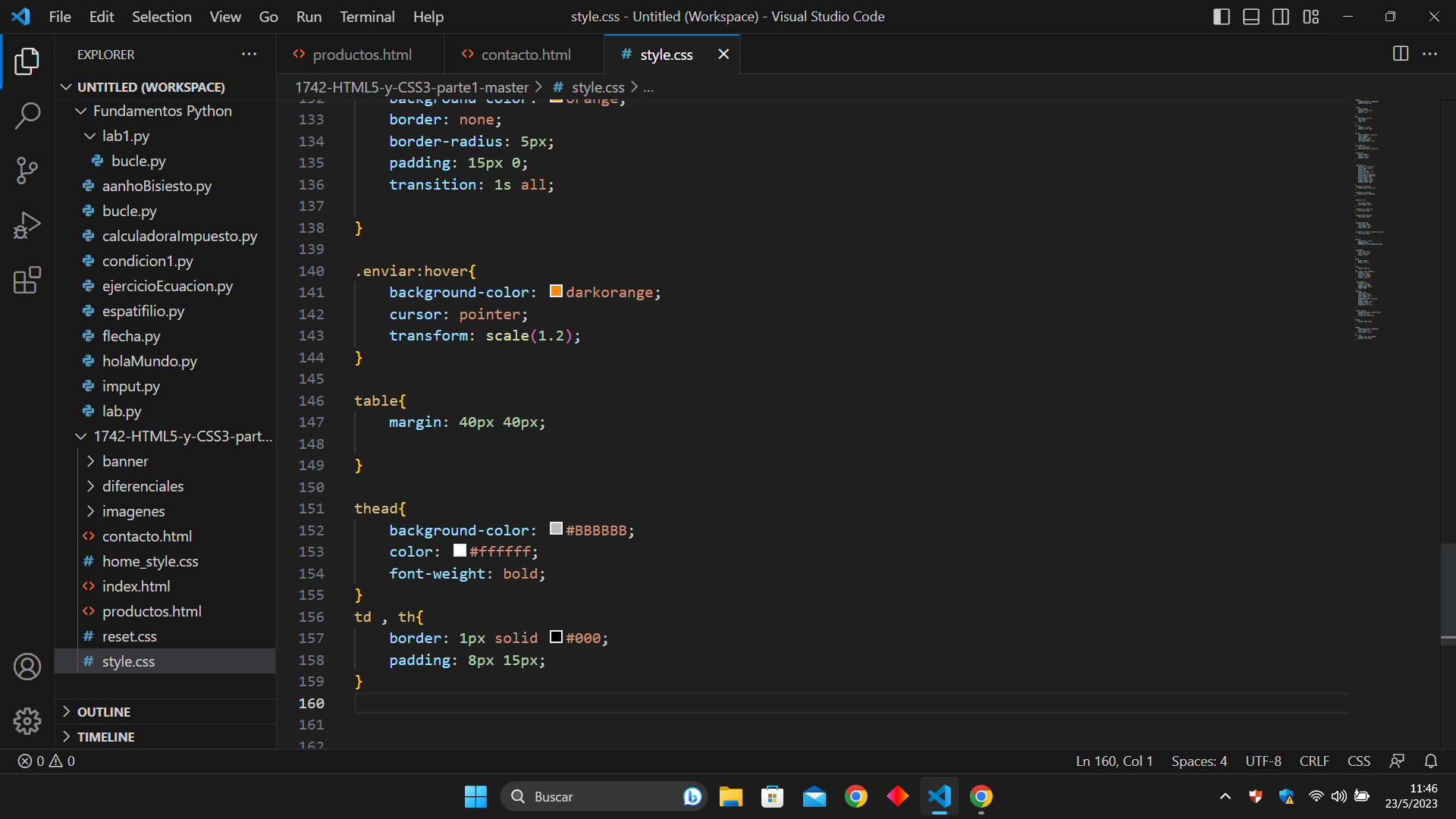The image size is (1456, 819).
Task: Click the VS Code taskbar icon
Action: click(939, 796)
